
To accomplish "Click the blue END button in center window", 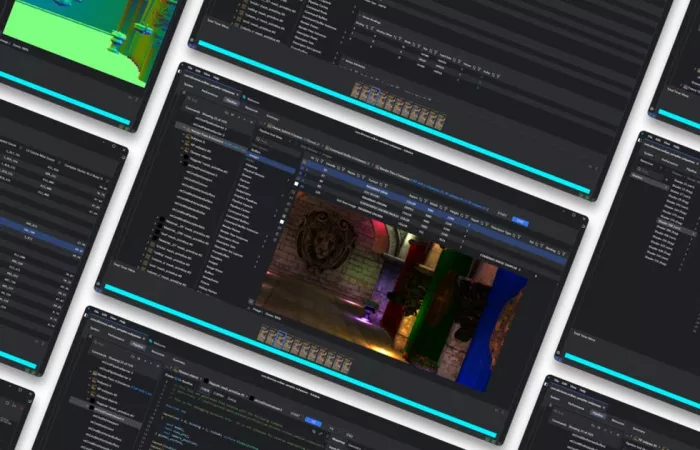I will (521, 221).
